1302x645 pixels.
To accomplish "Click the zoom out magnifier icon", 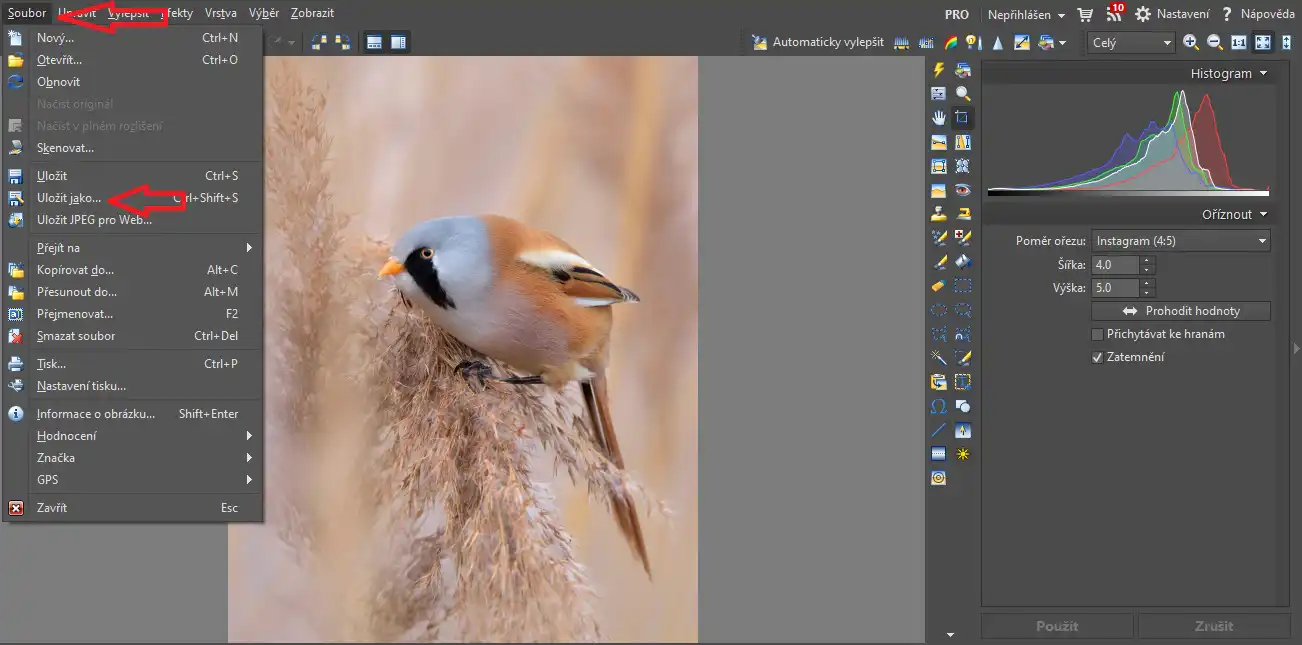I will click(x=1215, y=42).
